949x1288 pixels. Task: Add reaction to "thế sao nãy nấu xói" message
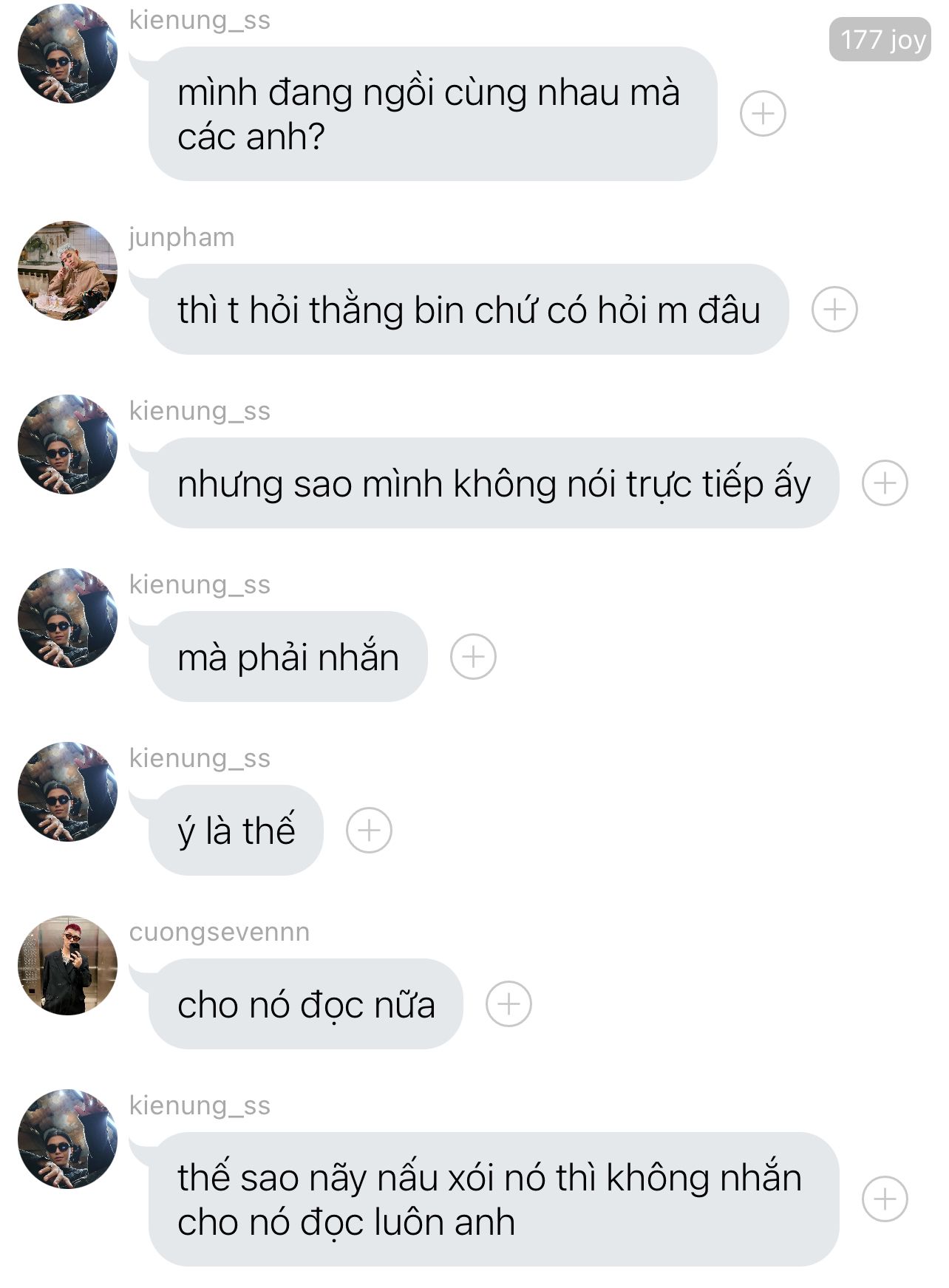tap(885, 1199)
